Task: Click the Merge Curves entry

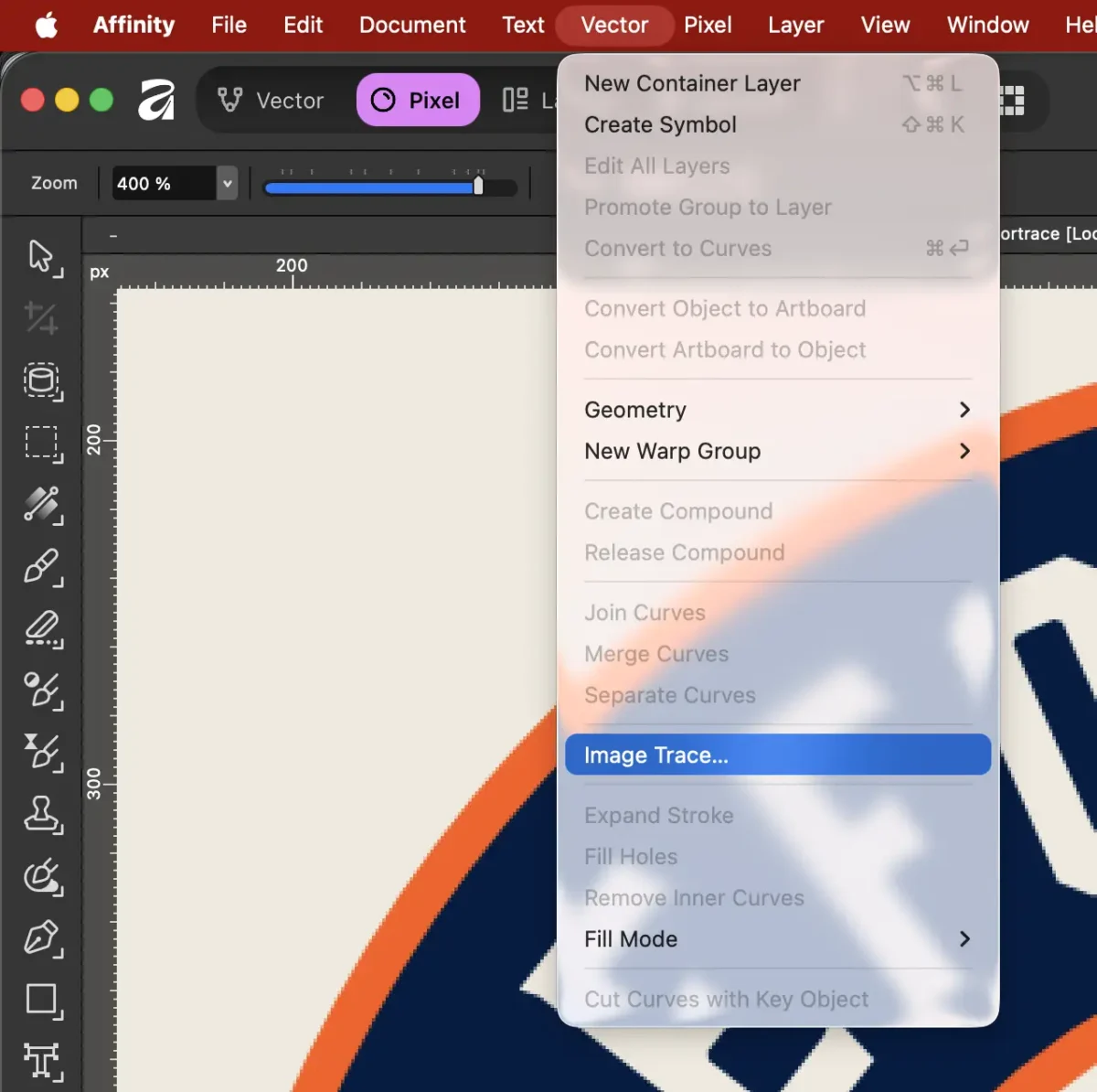Action: (x=777, y=654)
